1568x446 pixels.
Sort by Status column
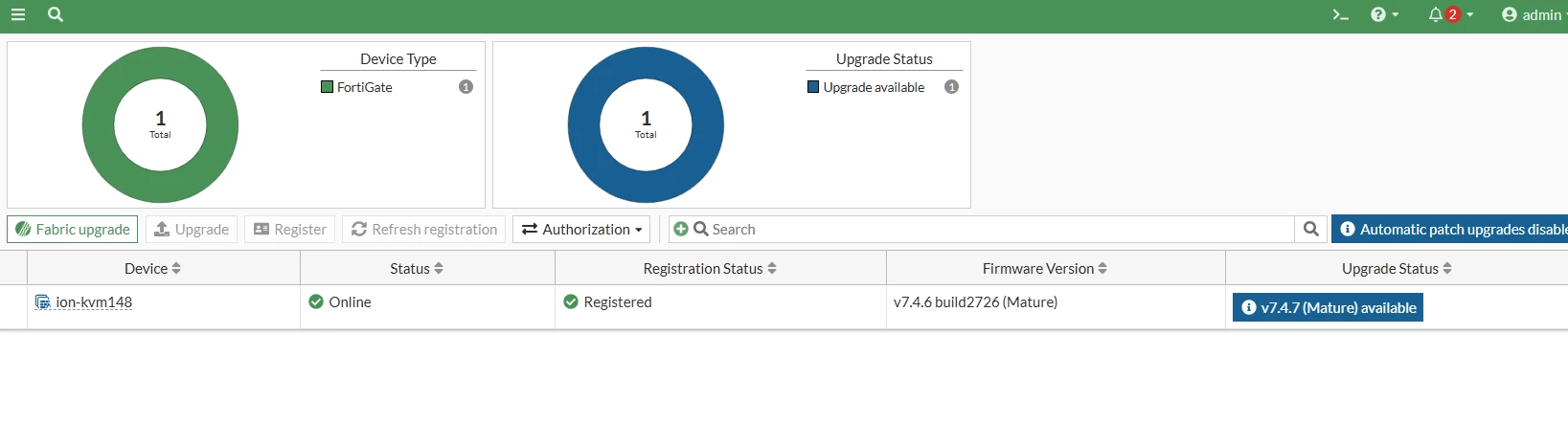click(417, 268)
